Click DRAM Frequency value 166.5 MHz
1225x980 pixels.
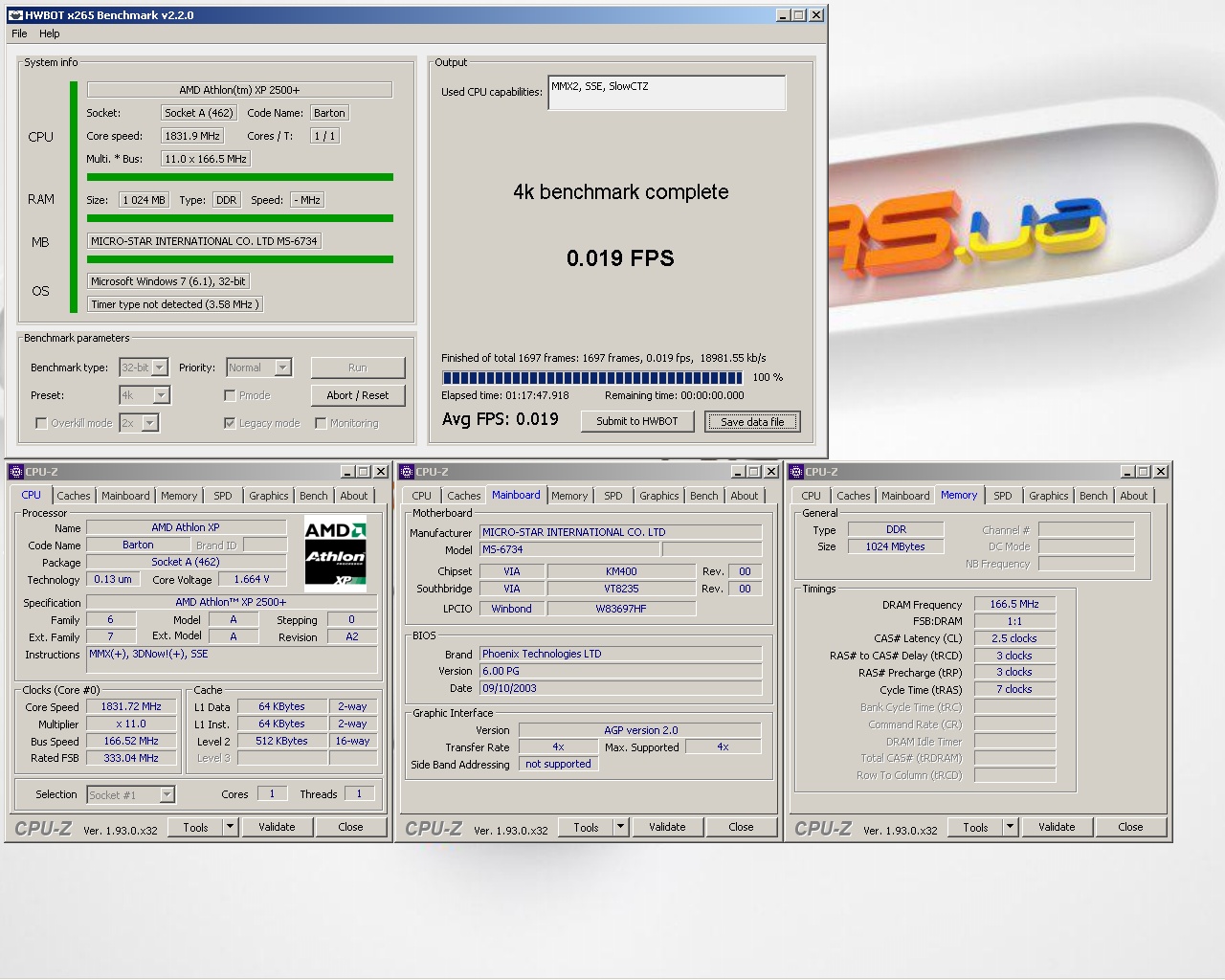click(x=1014, y=604)
